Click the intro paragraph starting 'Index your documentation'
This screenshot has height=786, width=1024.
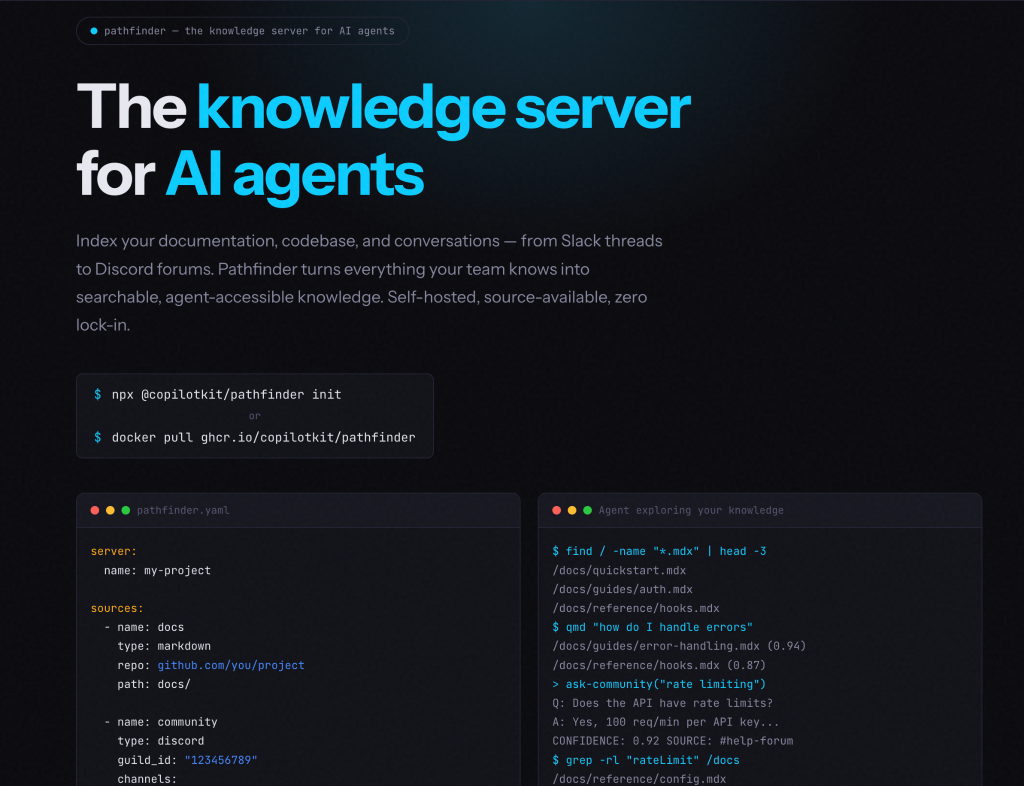tap(370, 283)
